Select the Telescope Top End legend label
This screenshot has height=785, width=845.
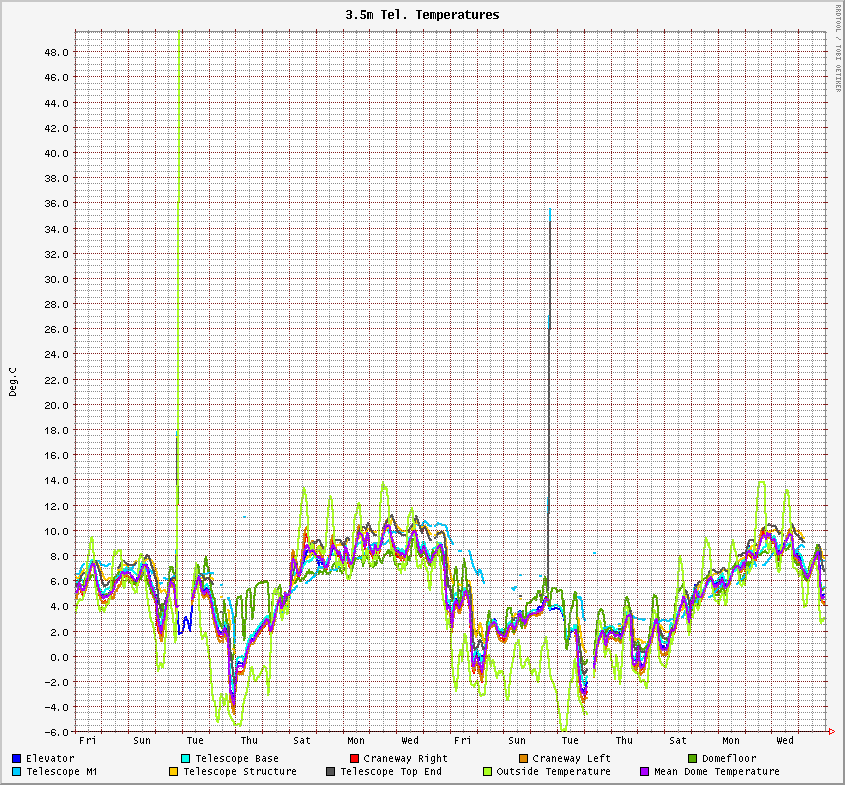coord(390,772)
